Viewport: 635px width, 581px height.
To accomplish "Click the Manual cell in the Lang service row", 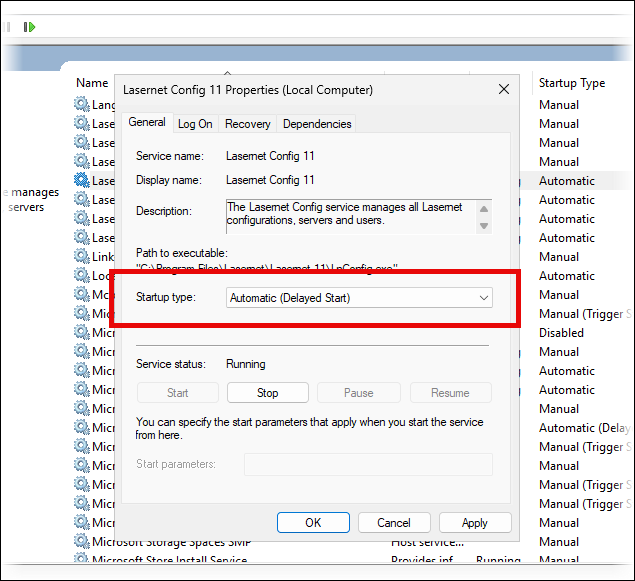I will [x=559, y=105].
